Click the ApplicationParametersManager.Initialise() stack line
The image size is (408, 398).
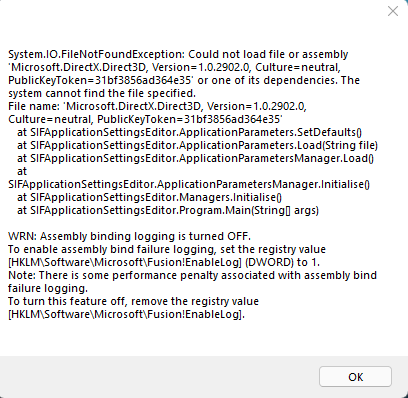(189, 184)
